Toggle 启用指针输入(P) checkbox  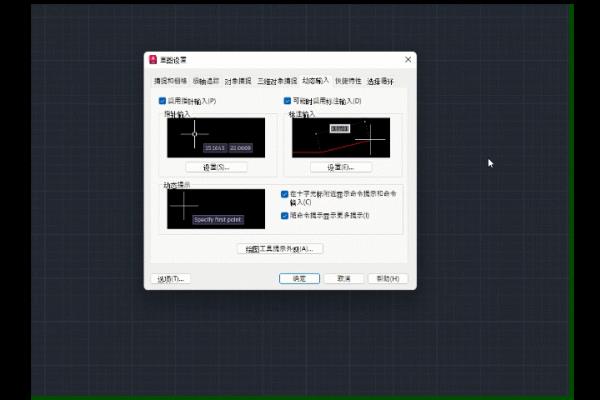pos(162,101)
